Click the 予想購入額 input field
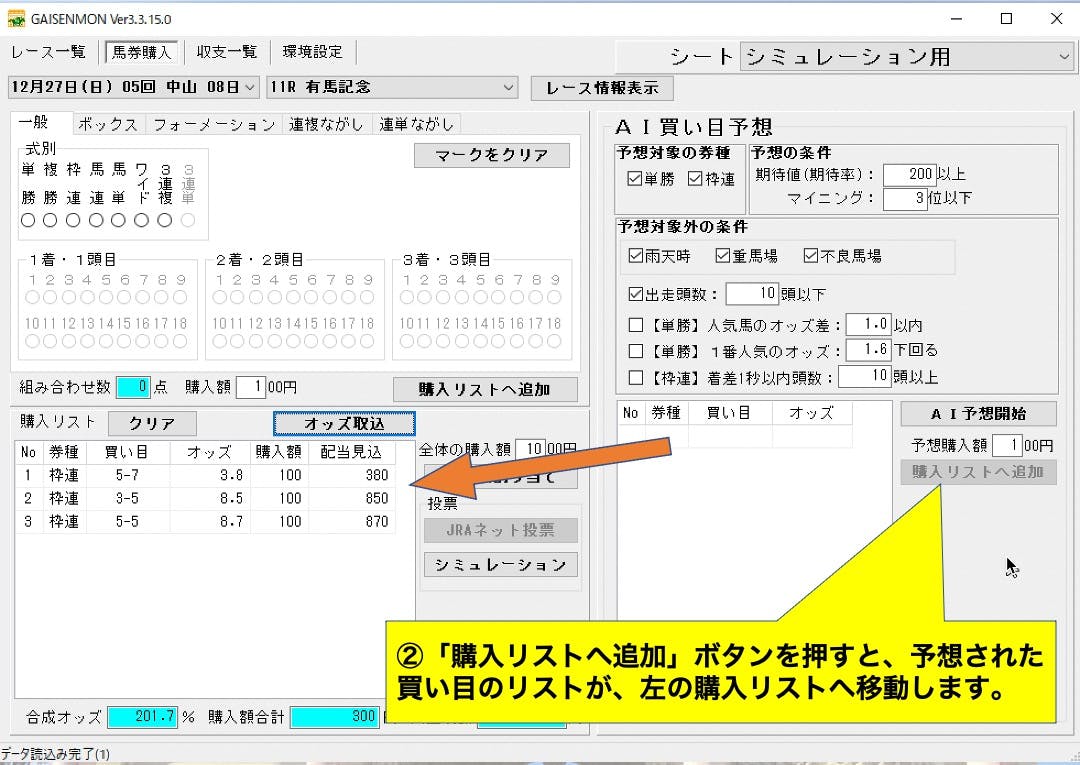The height and width of the screenshot is (765, 1080). click(x=1007, y=446)
